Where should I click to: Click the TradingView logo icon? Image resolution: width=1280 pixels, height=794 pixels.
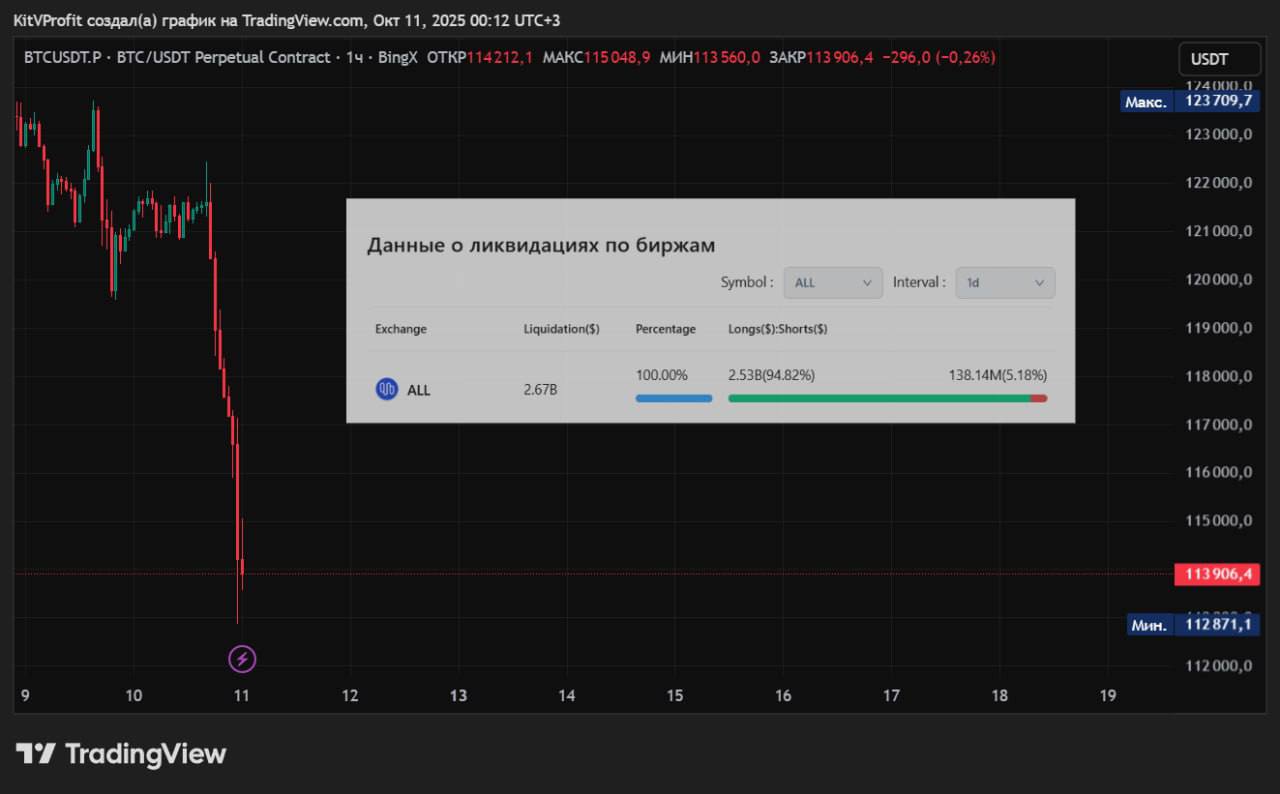[x=36, y=754]
